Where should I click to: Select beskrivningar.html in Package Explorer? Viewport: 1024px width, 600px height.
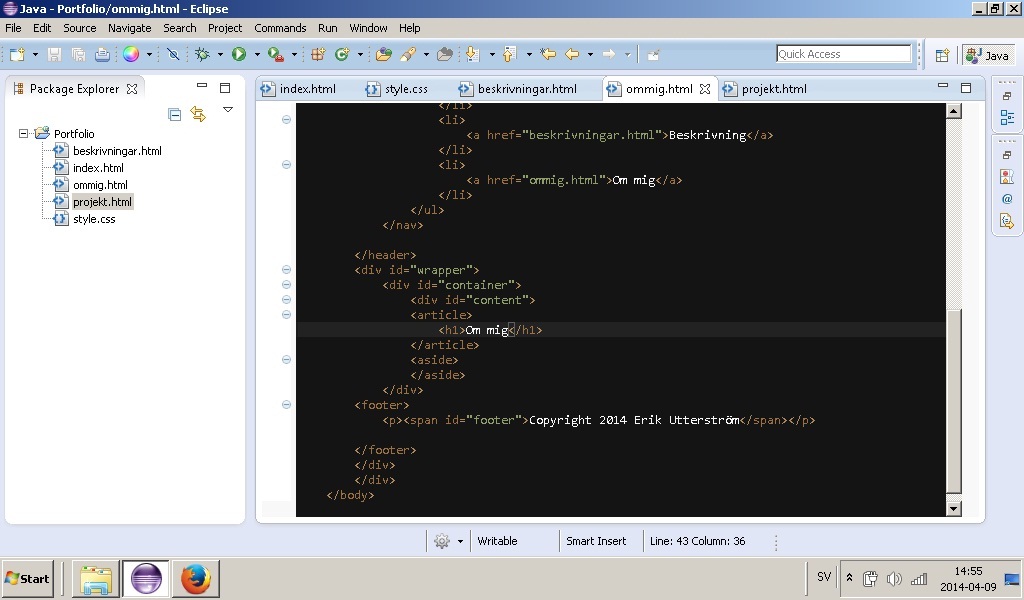(116, 151)
